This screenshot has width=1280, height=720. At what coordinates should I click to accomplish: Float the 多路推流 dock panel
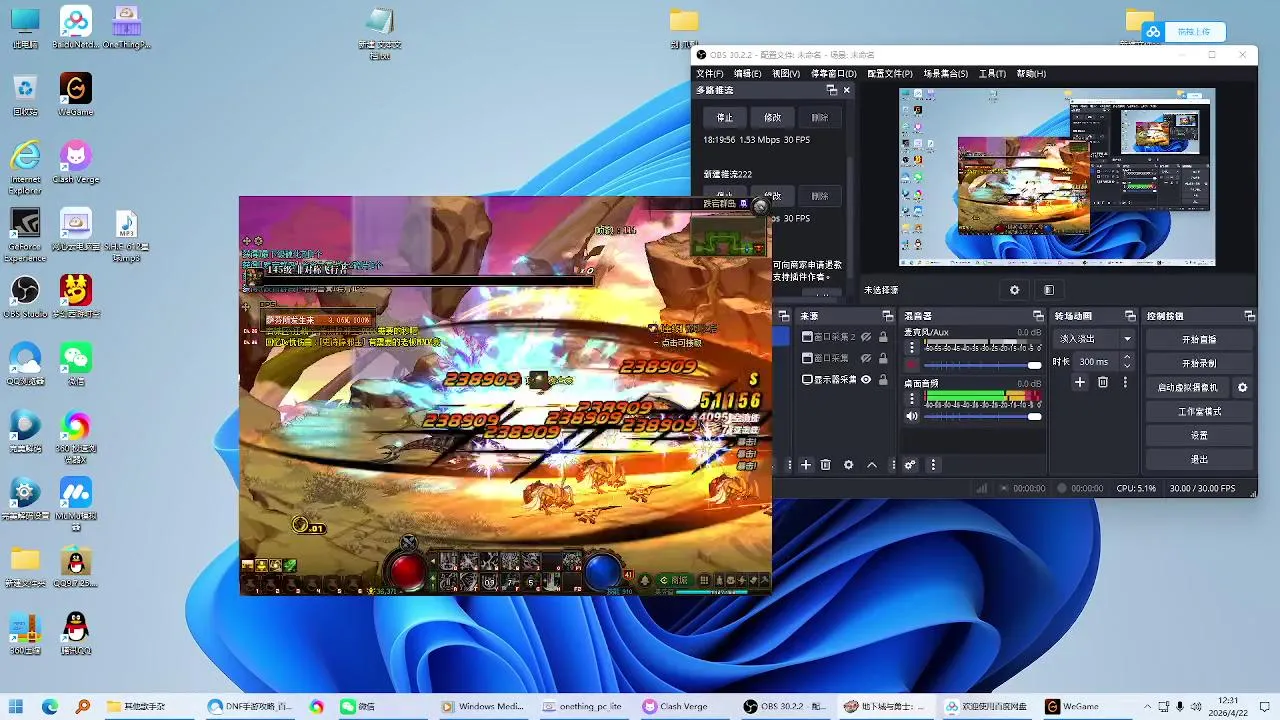pos(831,90)
